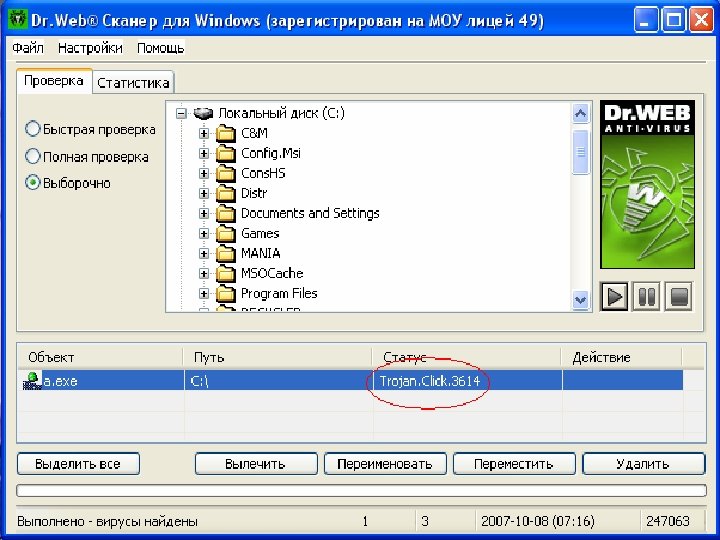Click the Trojan.Click.3614 status cell

[x=467, y=381]
